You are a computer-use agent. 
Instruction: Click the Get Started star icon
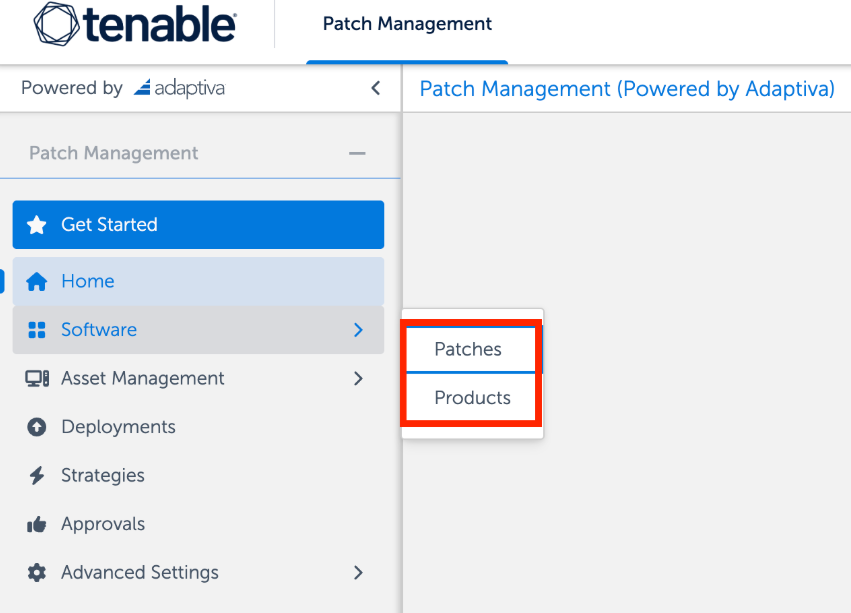tap(37, 225)
